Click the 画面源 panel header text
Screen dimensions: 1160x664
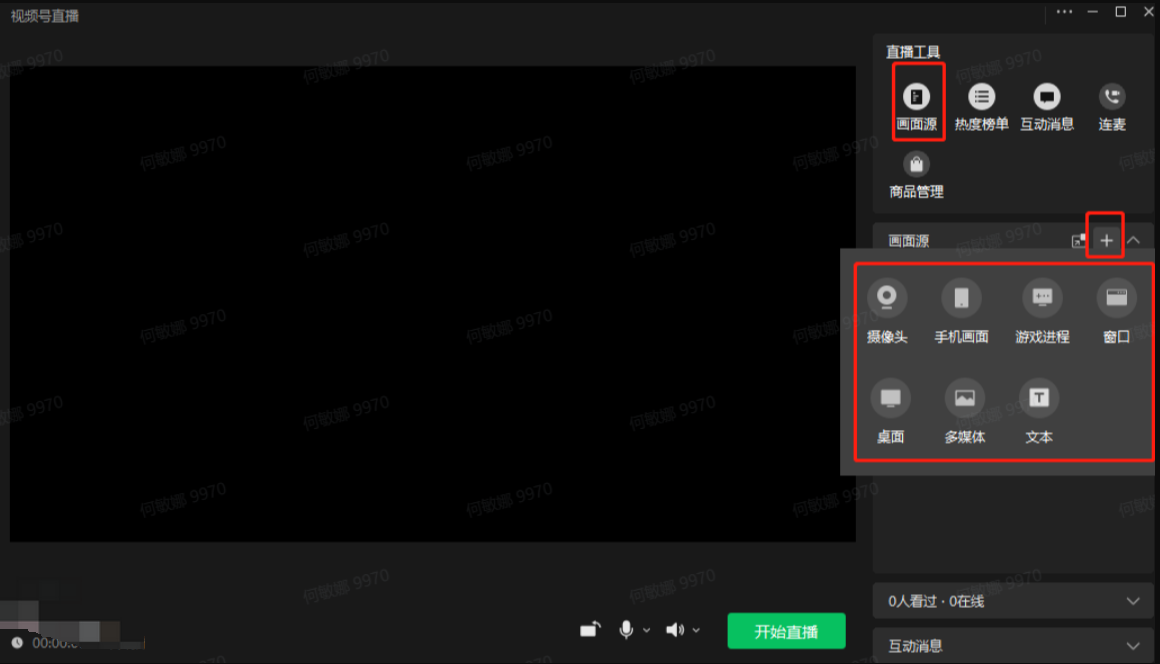[x=908, y=241]
